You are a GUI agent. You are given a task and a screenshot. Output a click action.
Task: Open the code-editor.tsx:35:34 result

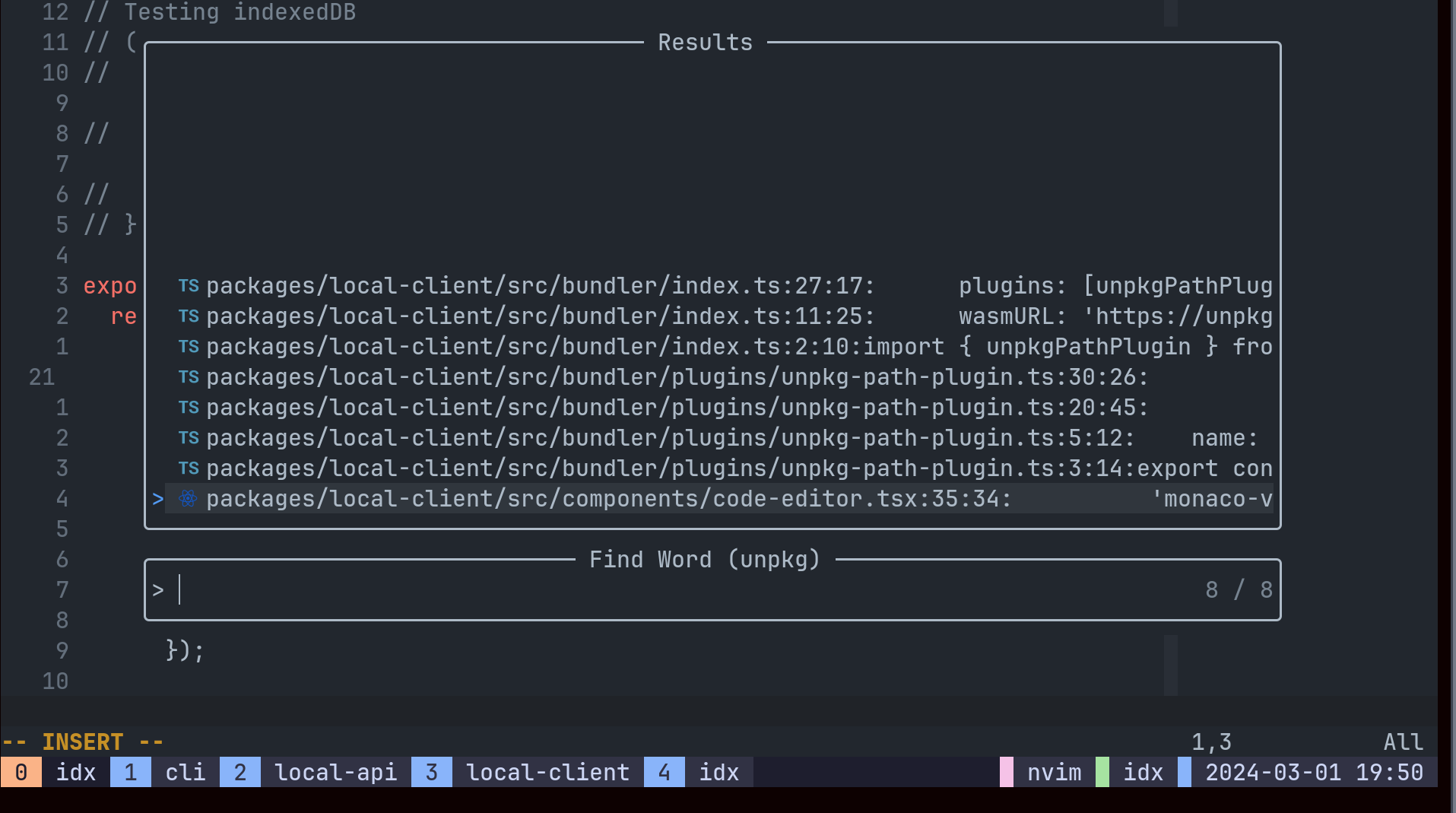[x=718, y=499]
